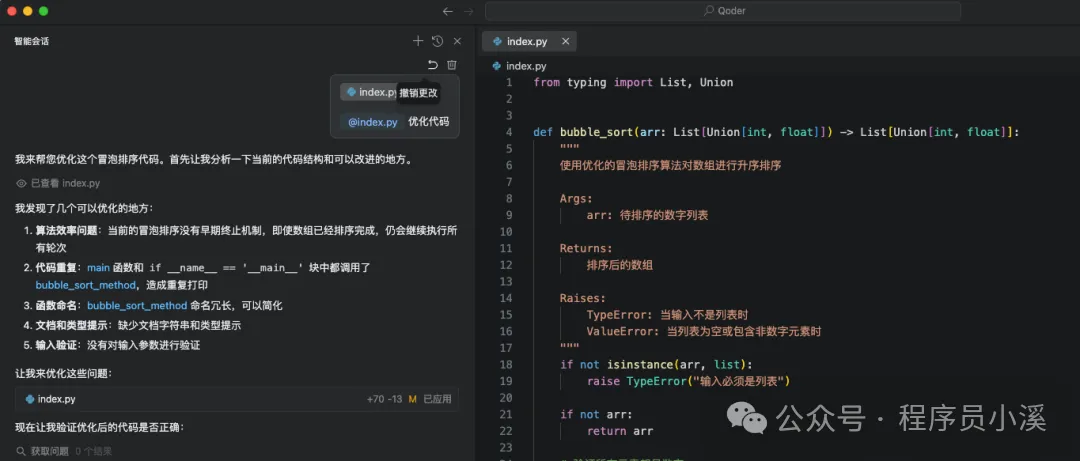Screen dimensions: 1080x461
Task: Click the search icon beside 获取问题
Action: tap(21, 451)
